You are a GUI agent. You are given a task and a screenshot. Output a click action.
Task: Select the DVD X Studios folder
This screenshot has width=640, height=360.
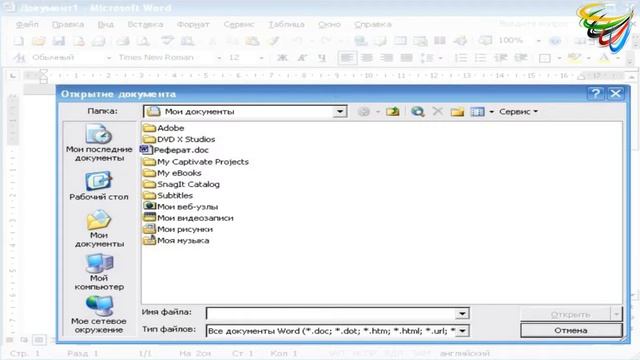(180, 139)
